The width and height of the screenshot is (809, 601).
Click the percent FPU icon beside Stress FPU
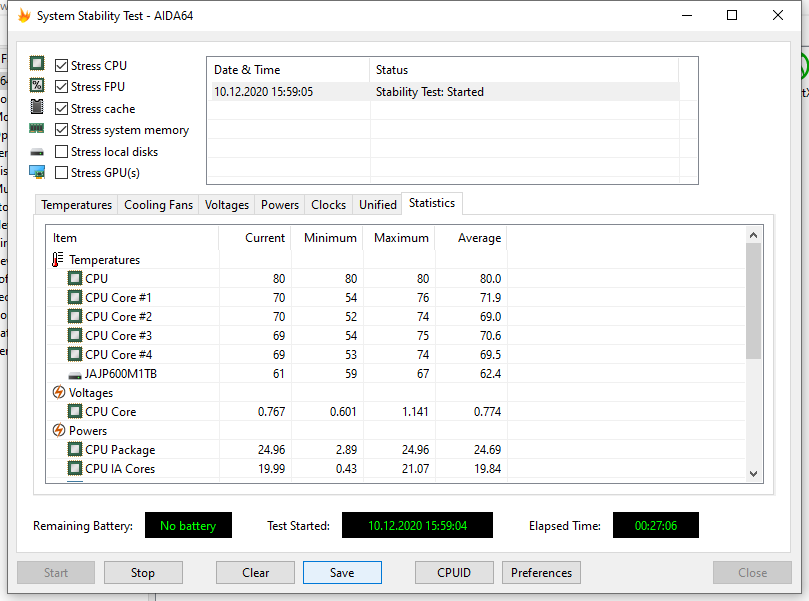[37, 85]
